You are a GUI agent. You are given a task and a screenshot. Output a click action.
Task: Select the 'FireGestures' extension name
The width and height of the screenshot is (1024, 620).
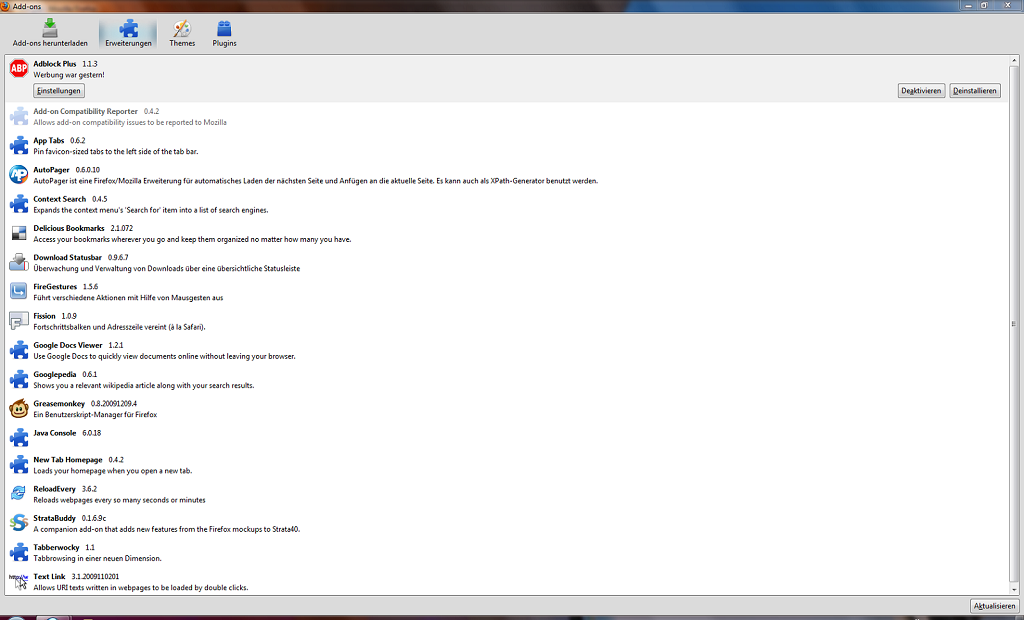pyautogui.click(x=55, y=287)
